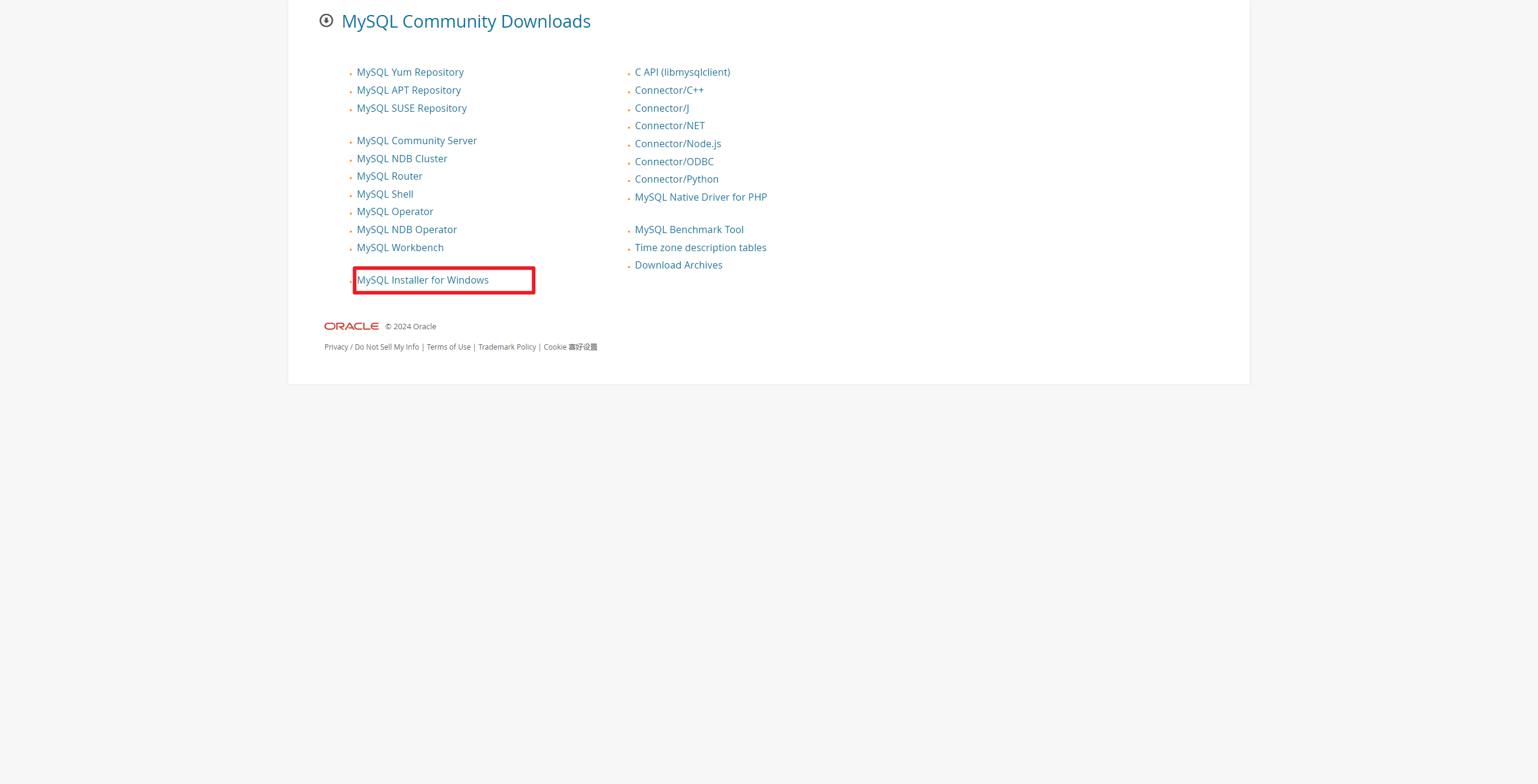The width and height of the screenshot is (1538, 784).
Task: Click the Oracle logo in footer
Action: coord(351,326)
